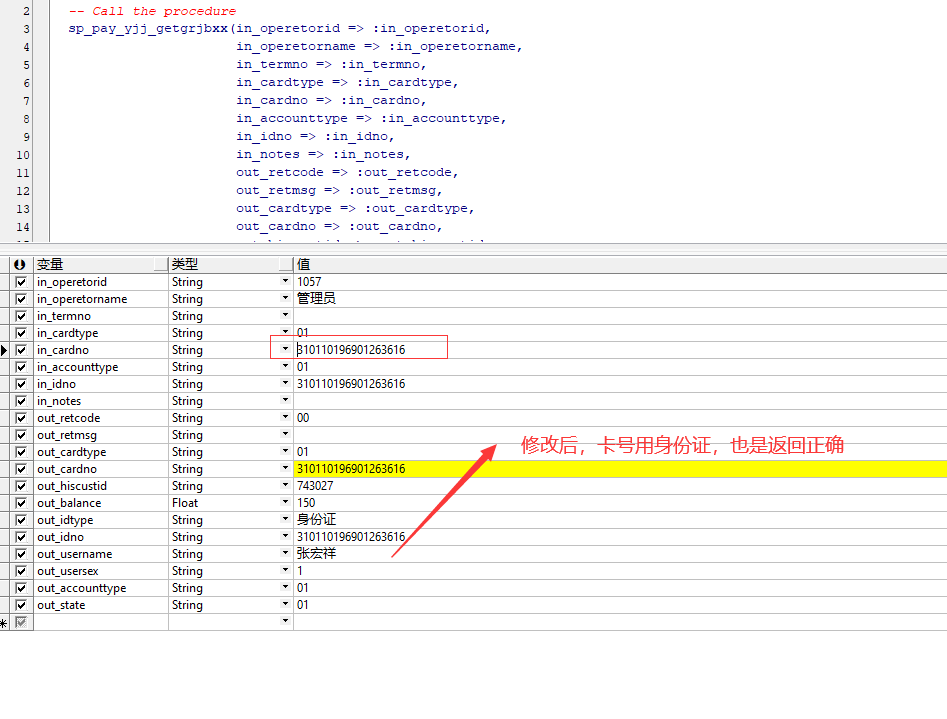Click the in_idno value cell
This screenshot has height=719, width=947.
pyautogui.click(x=620, y=384)
